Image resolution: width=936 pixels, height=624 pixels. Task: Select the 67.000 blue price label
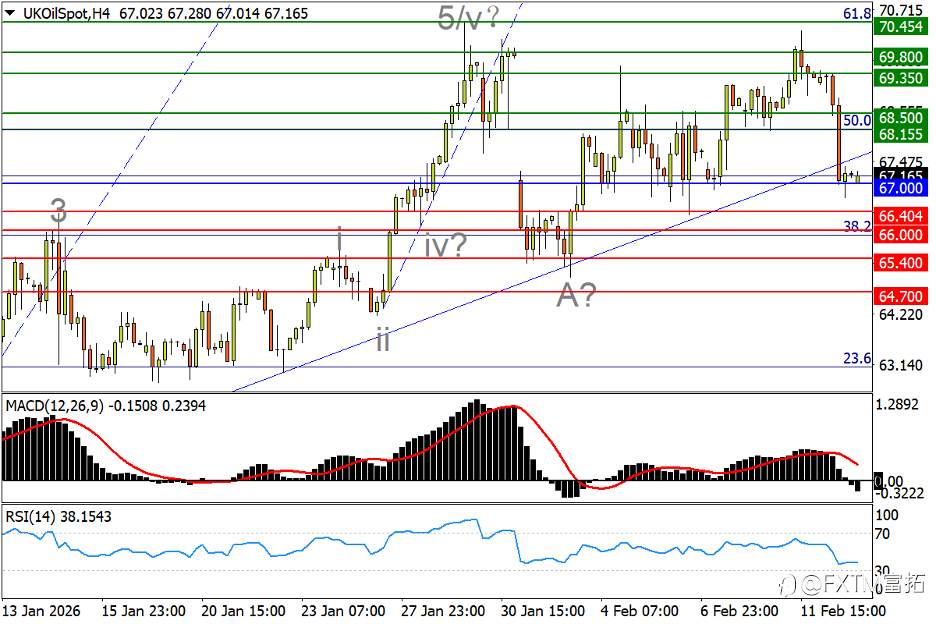pyautogui.click(x=901, y=188)
